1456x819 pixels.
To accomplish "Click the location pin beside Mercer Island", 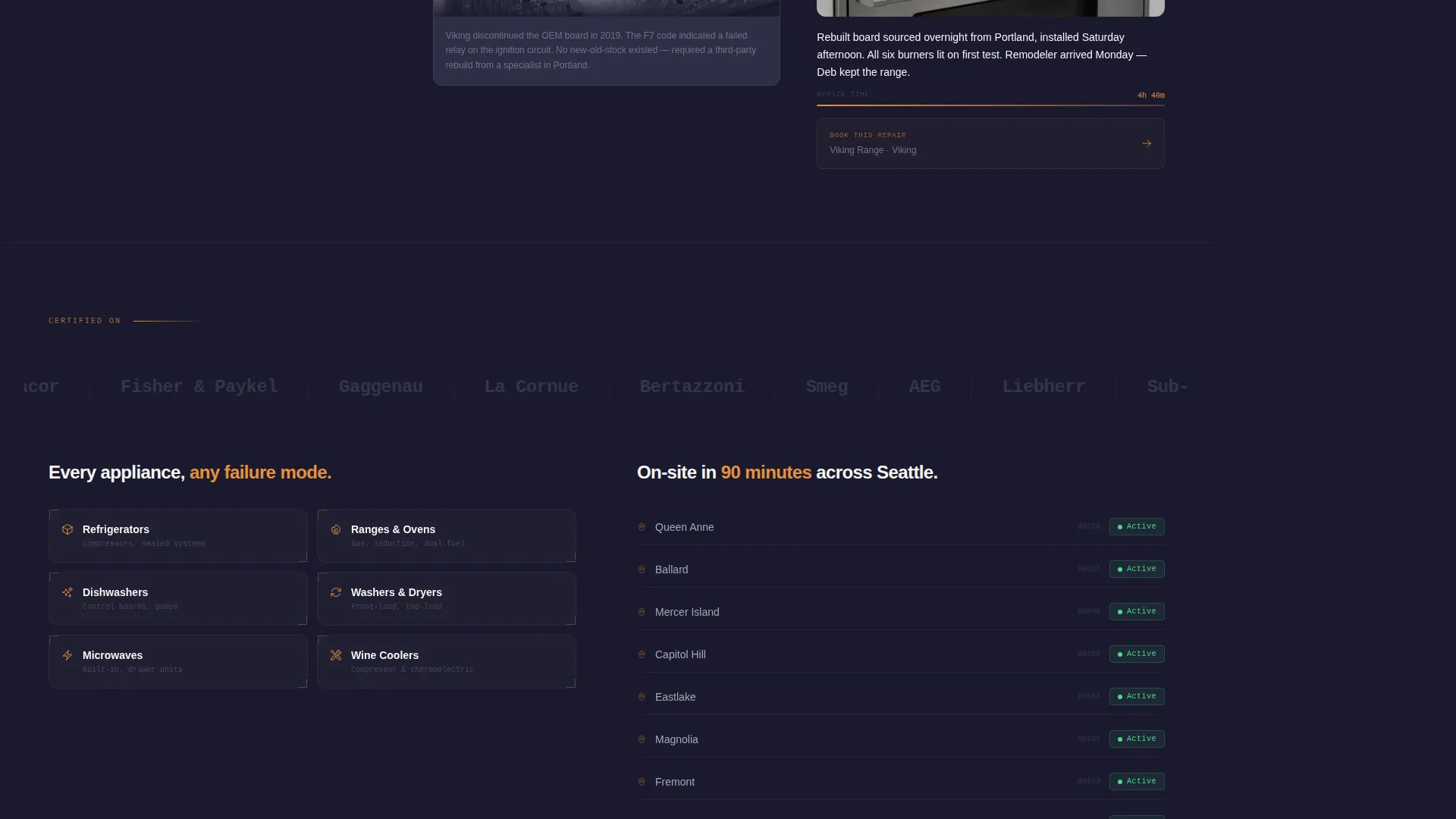I will pos(642,612).
